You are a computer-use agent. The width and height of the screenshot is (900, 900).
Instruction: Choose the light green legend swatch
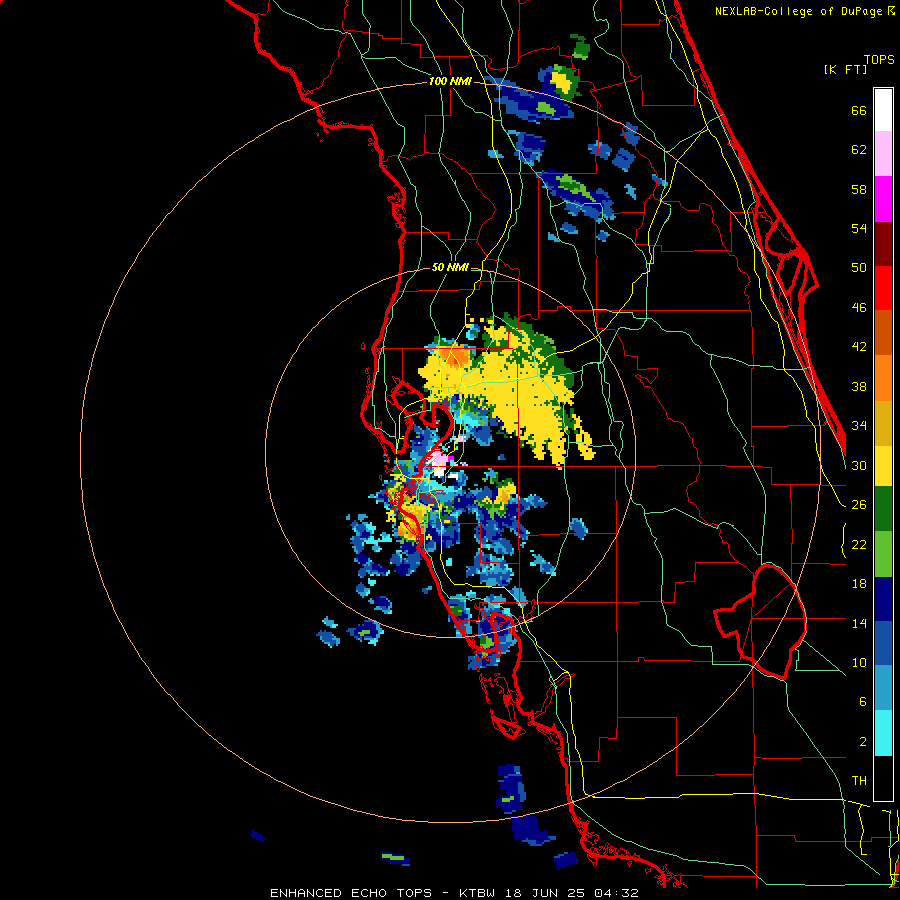pyautogui.click(x=883, y=553)
